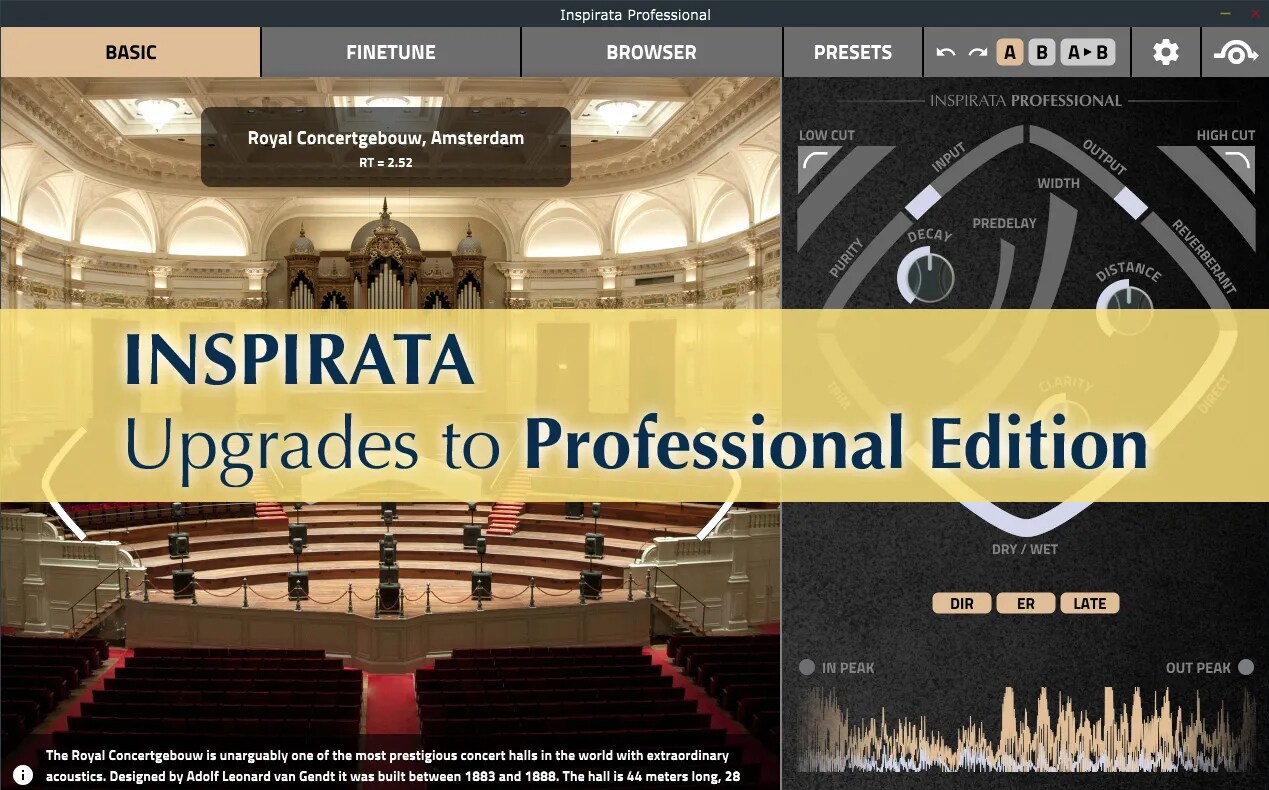Click the INPUT level slider handle
Viewport: 1269px width, 790px height.
pos(925,200)
